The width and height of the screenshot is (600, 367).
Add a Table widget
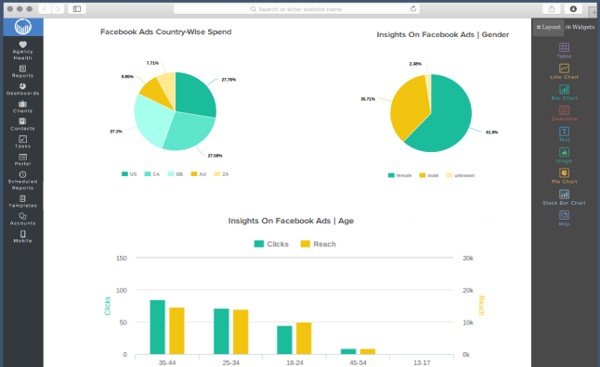[x=564, y=51]
